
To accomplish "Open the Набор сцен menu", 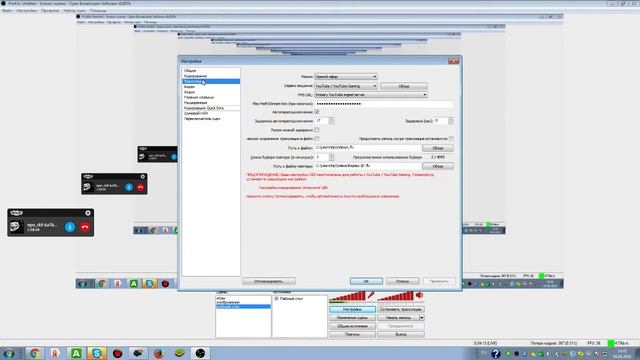I will pyautogui.click(x=74, y=11).
